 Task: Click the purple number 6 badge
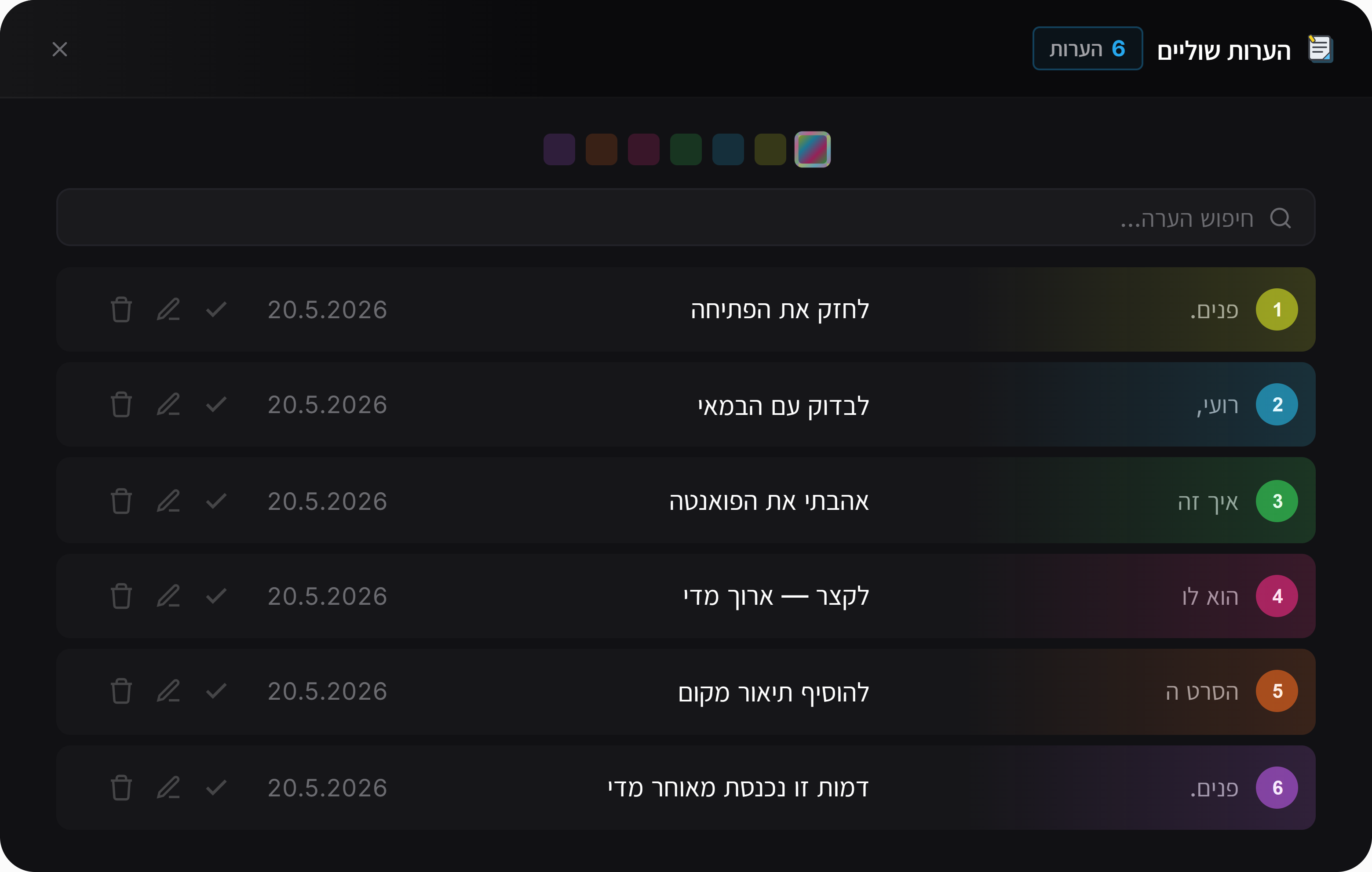click(1277, 788)
